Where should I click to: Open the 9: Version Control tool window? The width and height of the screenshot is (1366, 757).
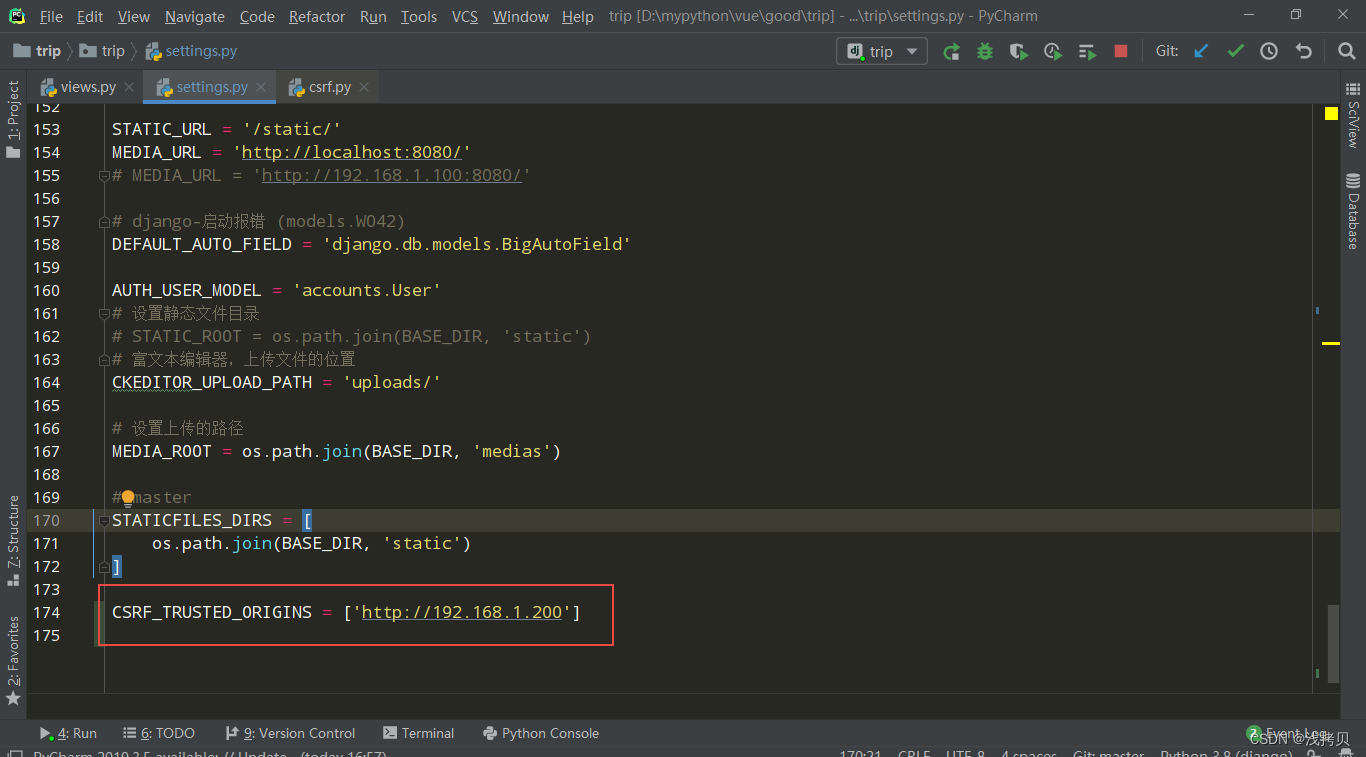point(290,733)
